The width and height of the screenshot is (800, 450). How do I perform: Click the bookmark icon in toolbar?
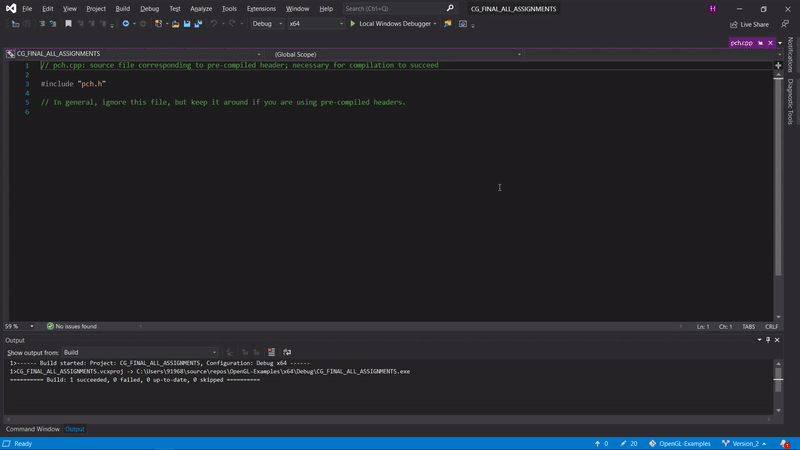[x=68, y=24]
